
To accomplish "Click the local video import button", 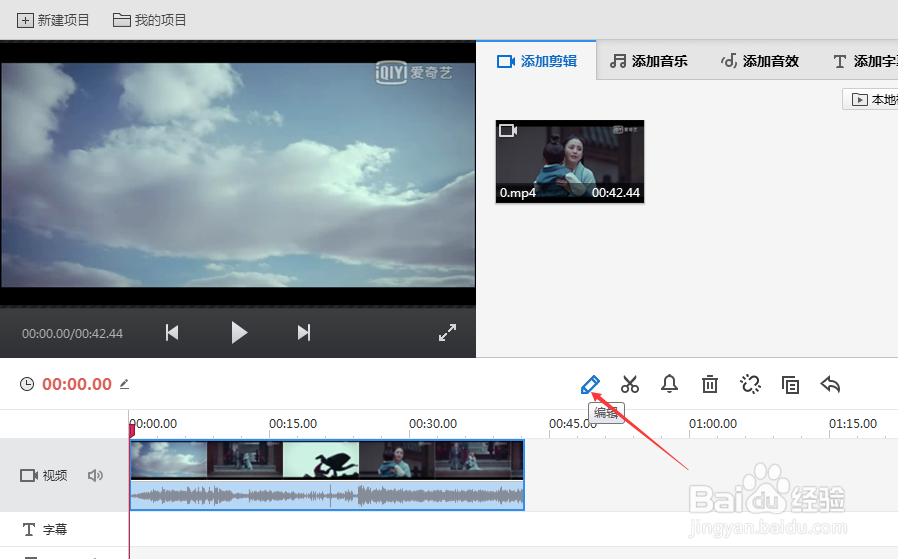I will (x=871, y=100).
